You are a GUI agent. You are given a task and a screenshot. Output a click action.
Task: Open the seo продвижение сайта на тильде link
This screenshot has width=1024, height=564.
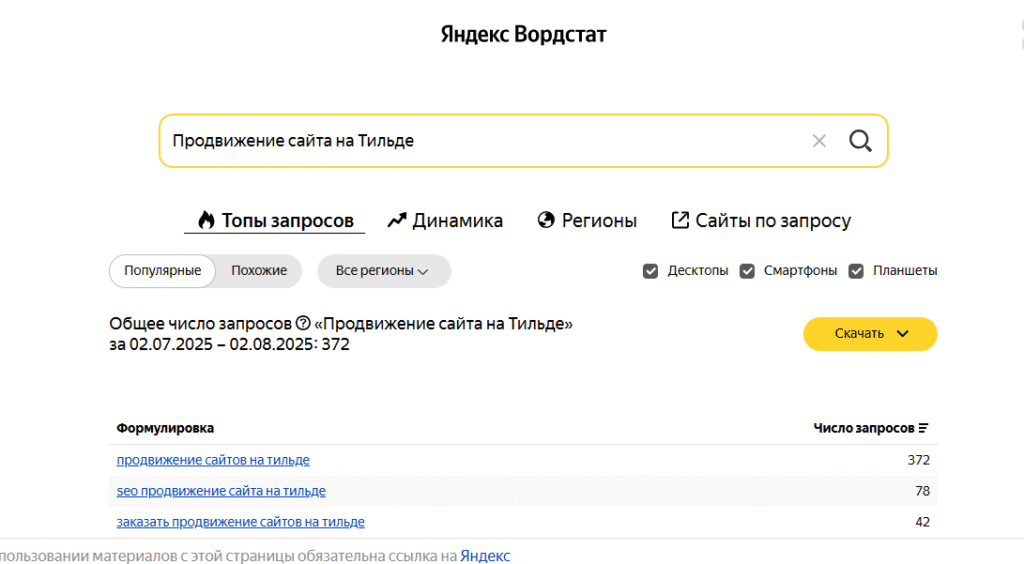click(x=221, y=491)
